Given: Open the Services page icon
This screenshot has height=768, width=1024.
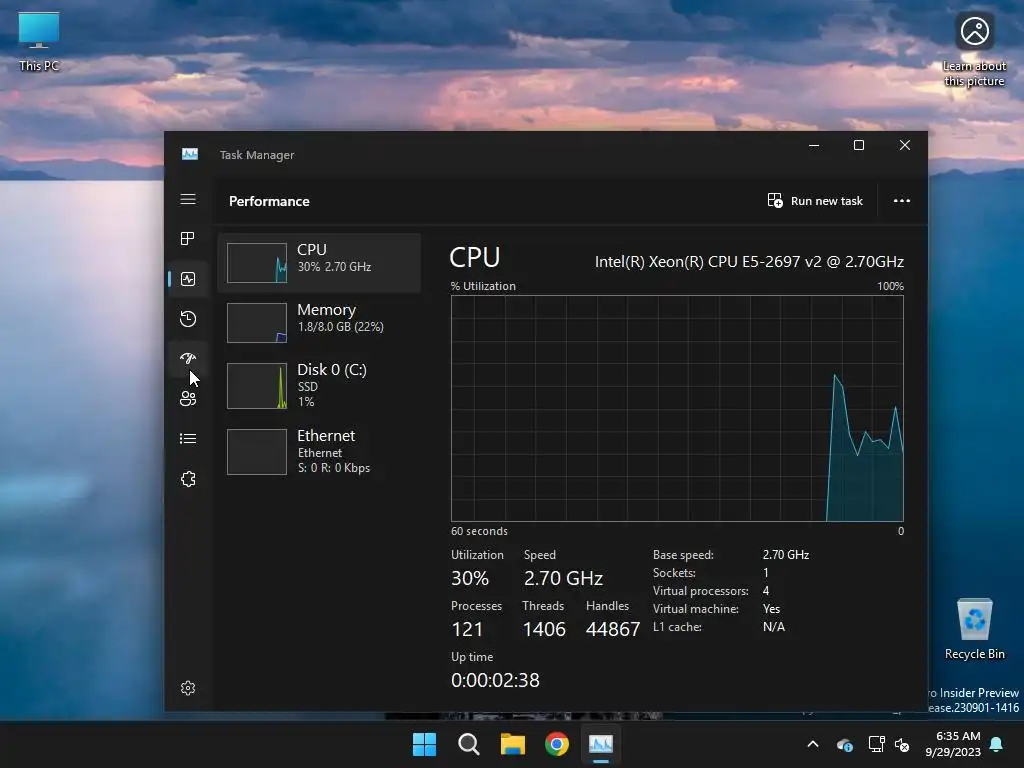Looking at the screenshot, I should coord(188,479).
